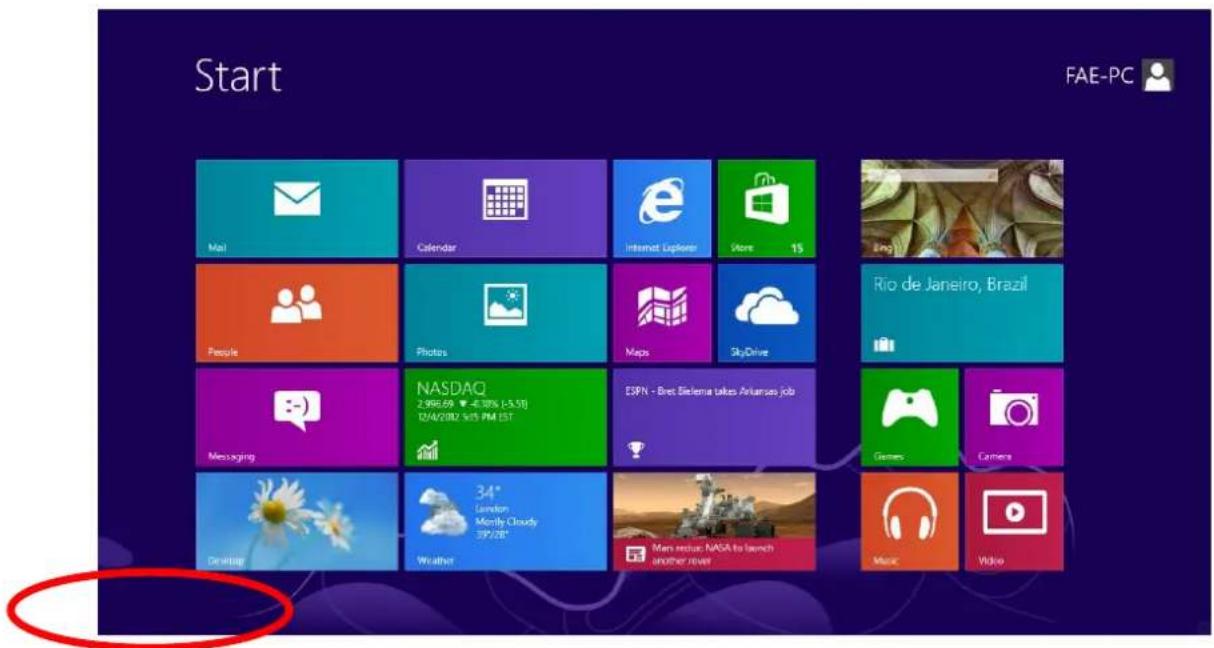Viewport: 1214px width, 648px height.
Task: Click the user avatar picture
Action: [1158, 74]
